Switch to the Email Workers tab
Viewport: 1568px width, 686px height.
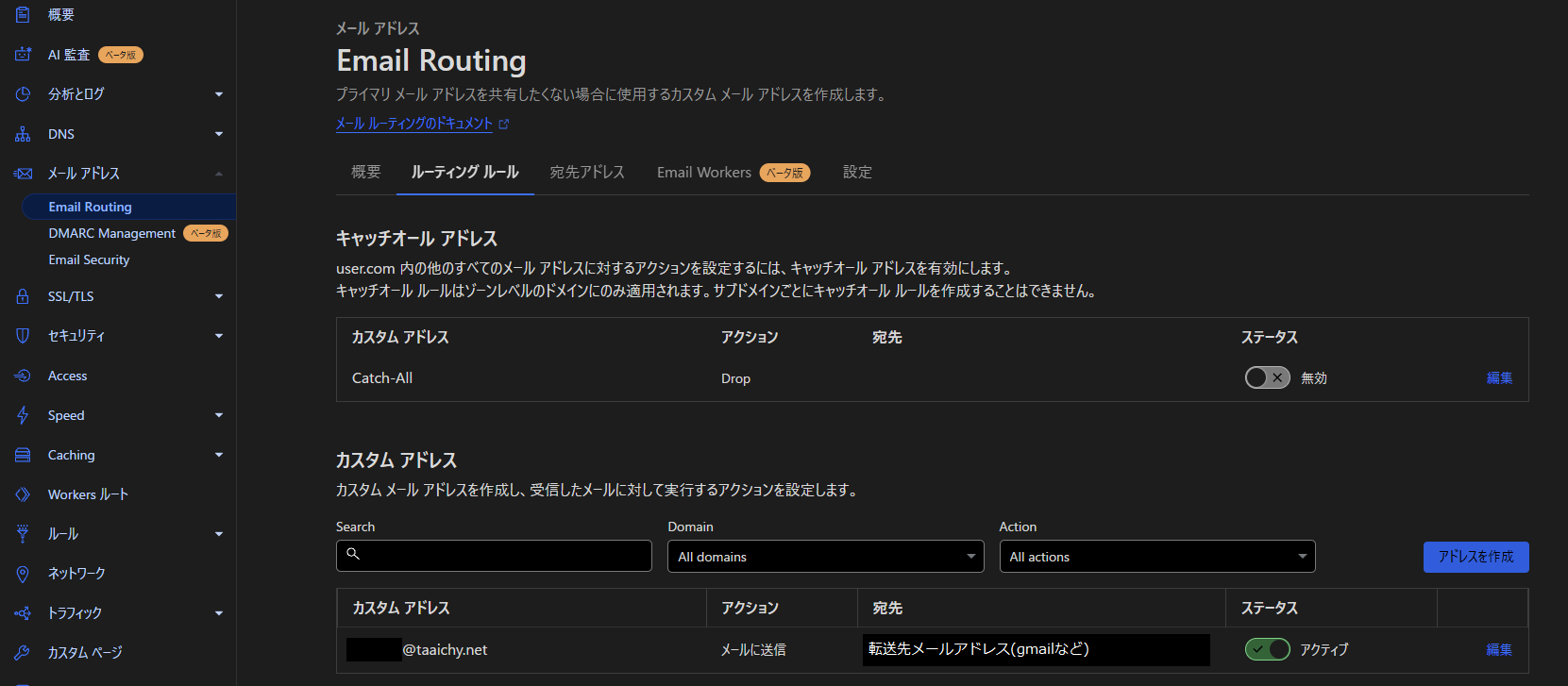coord(704,172)
